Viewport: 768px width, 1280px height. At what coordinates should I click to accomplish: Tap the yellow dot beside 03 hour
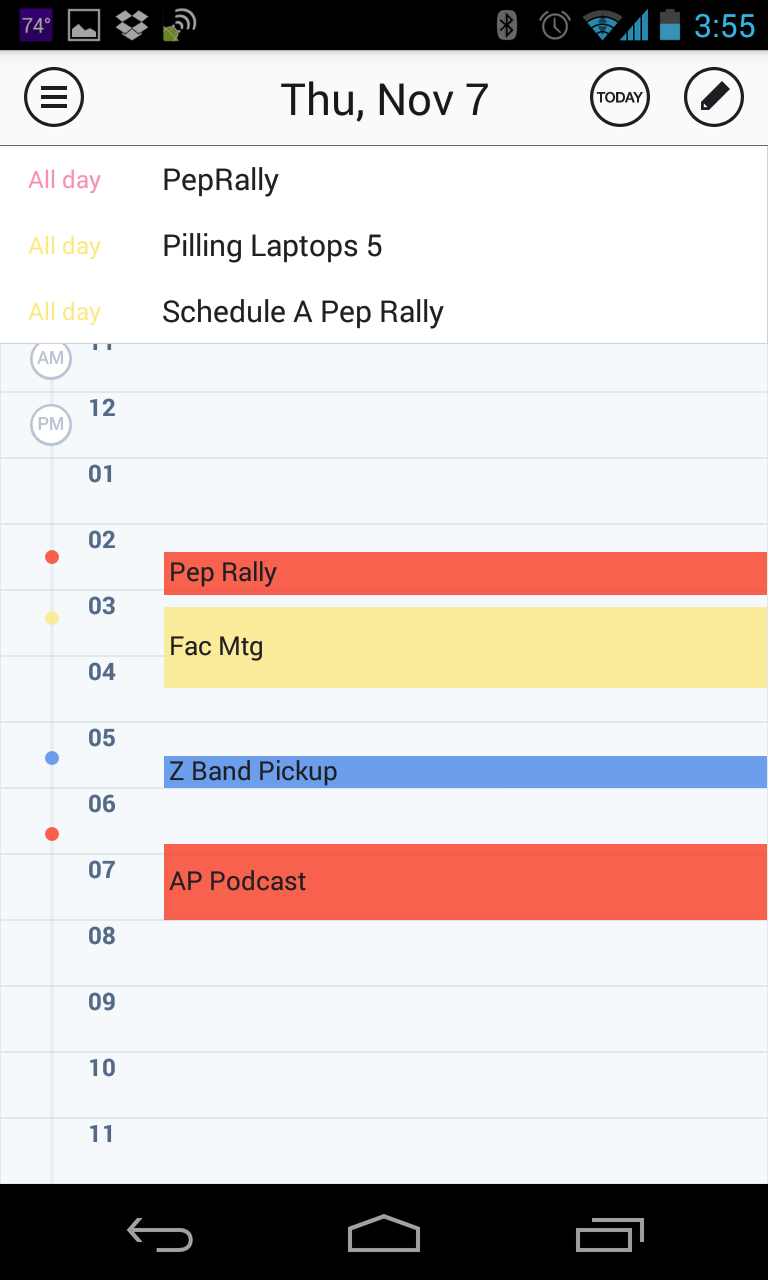(x=51, y=618)
